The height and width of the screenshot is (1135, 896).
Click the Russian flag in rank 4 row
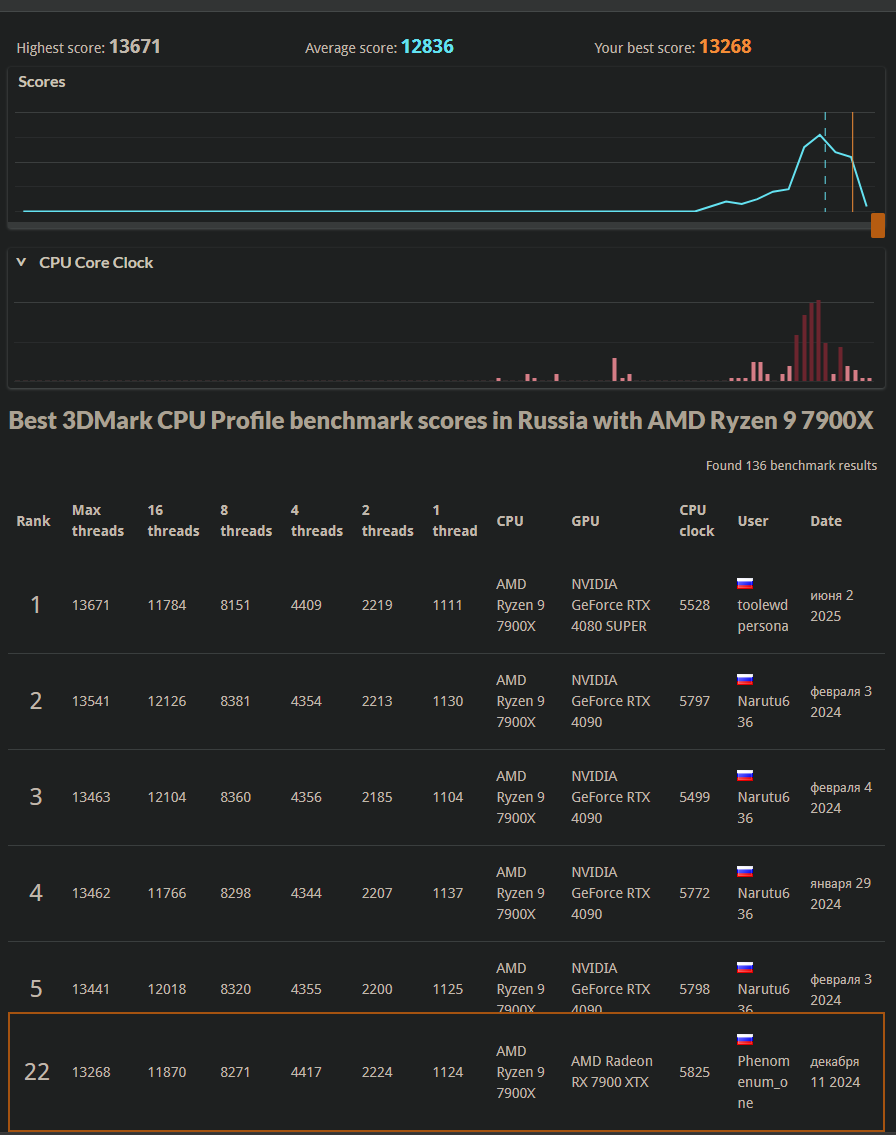pyautogui.click(x=745, y=871)
